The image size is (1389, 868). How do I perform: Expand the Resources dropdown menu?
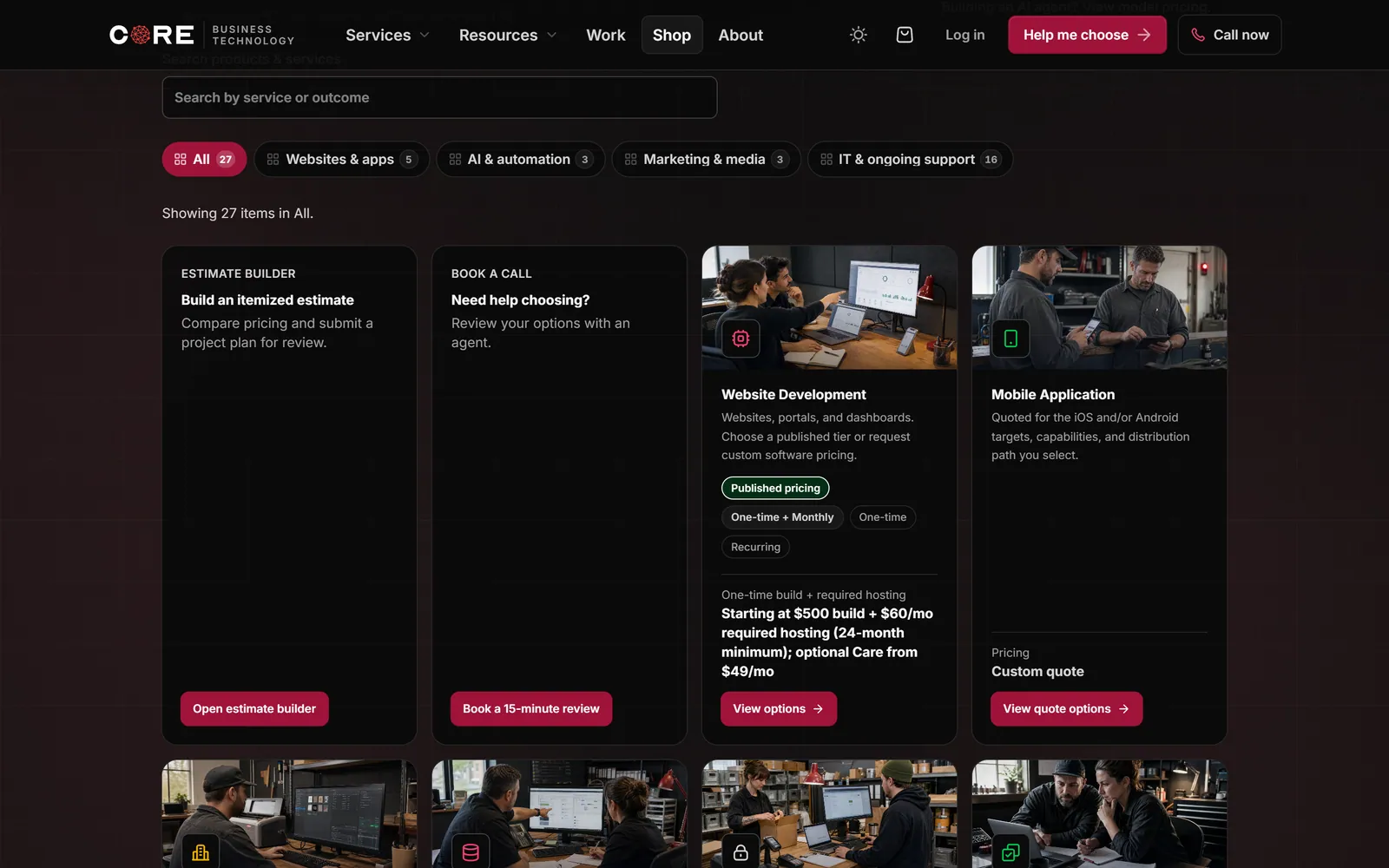507,35
